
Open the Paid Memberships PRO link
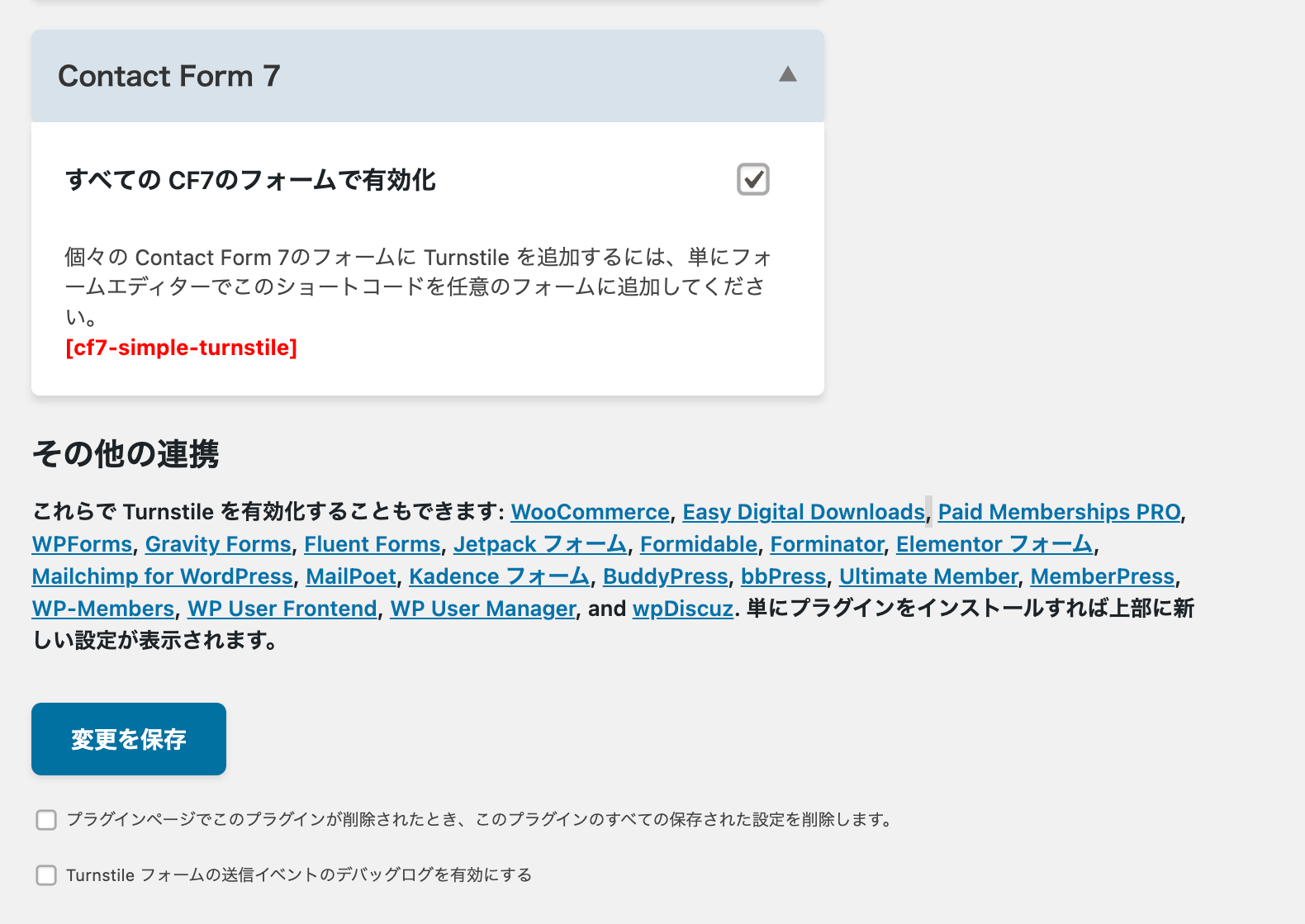1059,512
